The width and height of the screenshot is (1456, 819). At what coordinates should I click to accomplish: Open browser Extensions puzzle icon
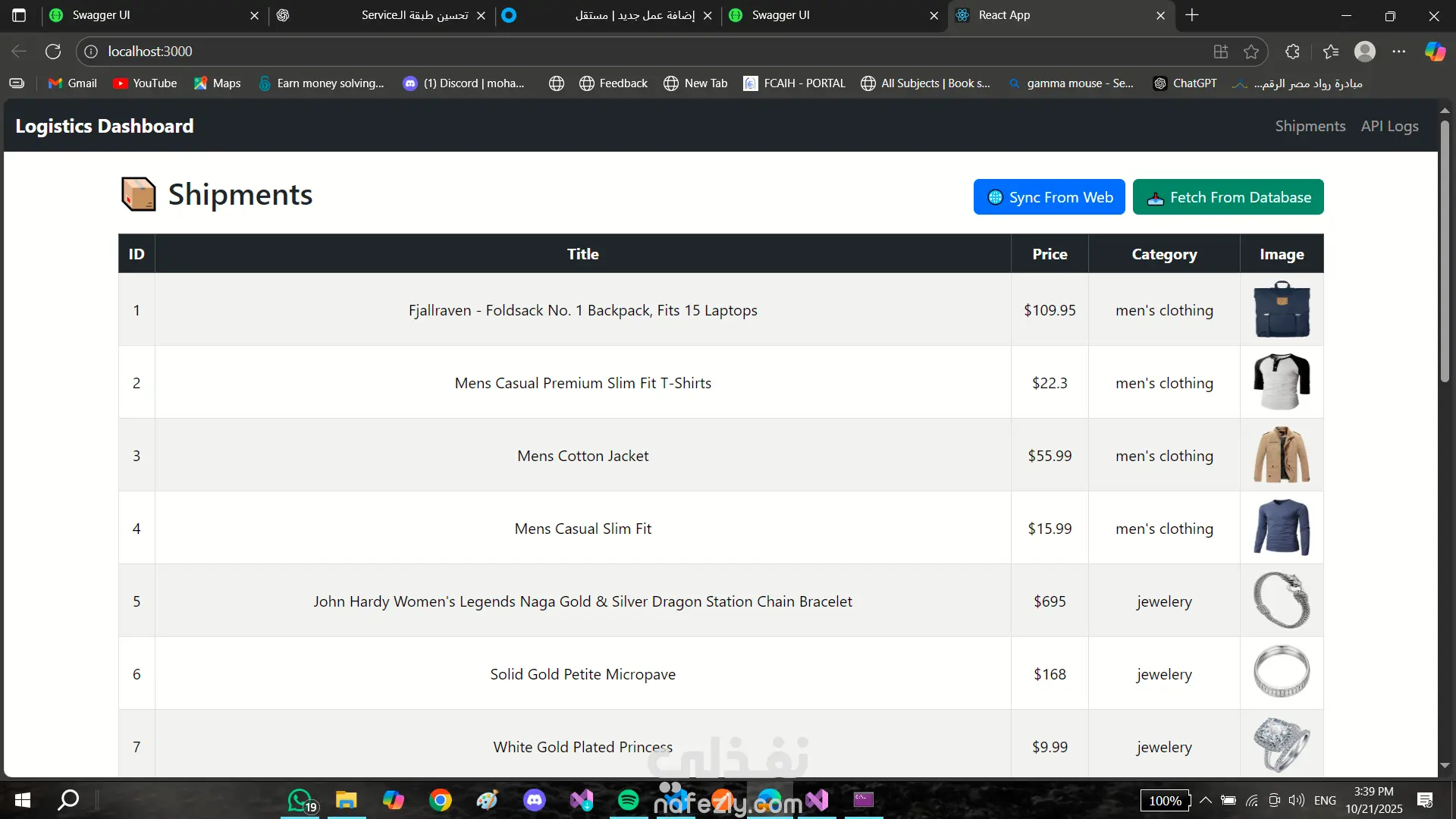(x=1293, y=52)
